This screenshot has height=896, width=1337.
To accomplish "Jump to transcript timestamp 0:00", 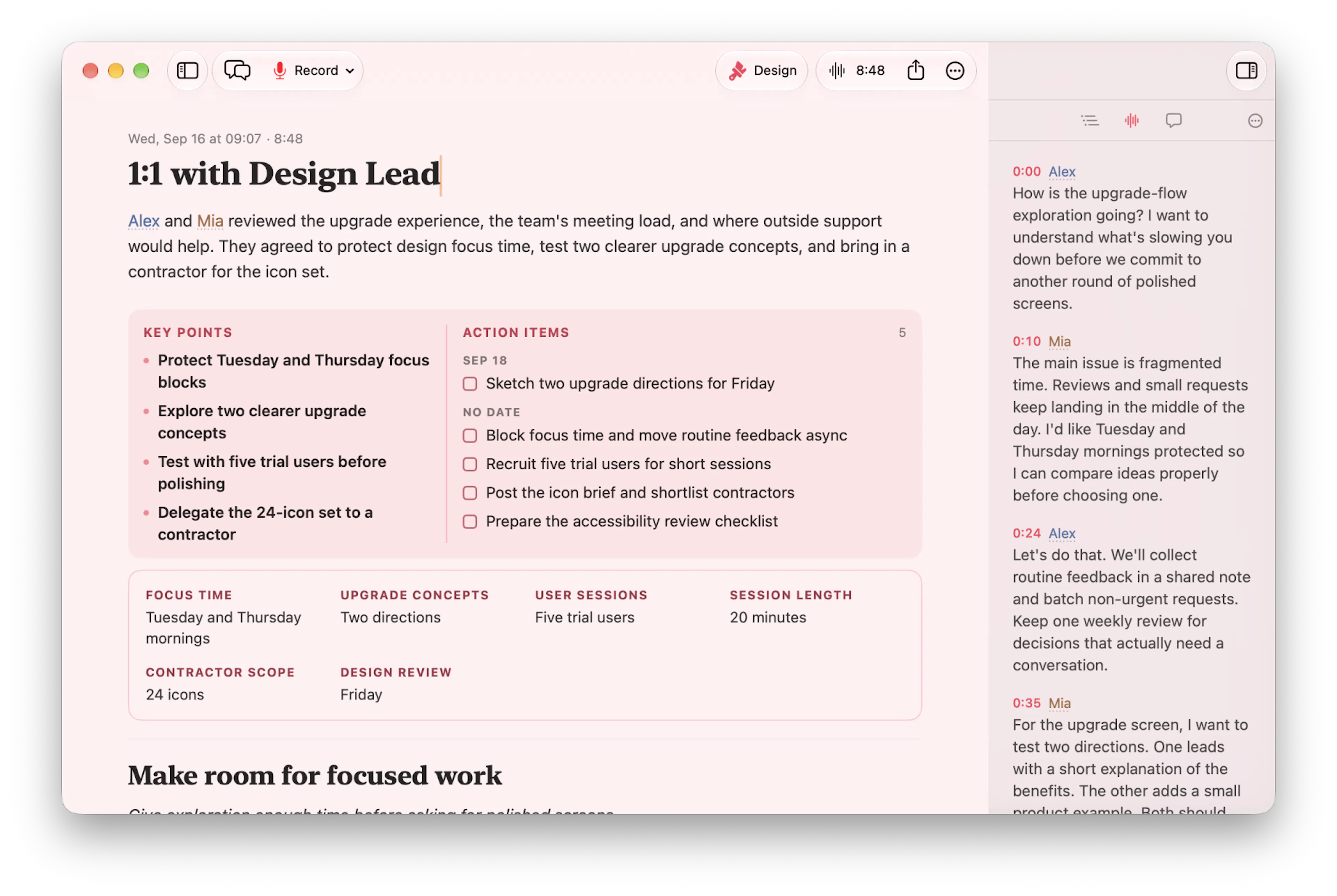I will [1026, 171].
